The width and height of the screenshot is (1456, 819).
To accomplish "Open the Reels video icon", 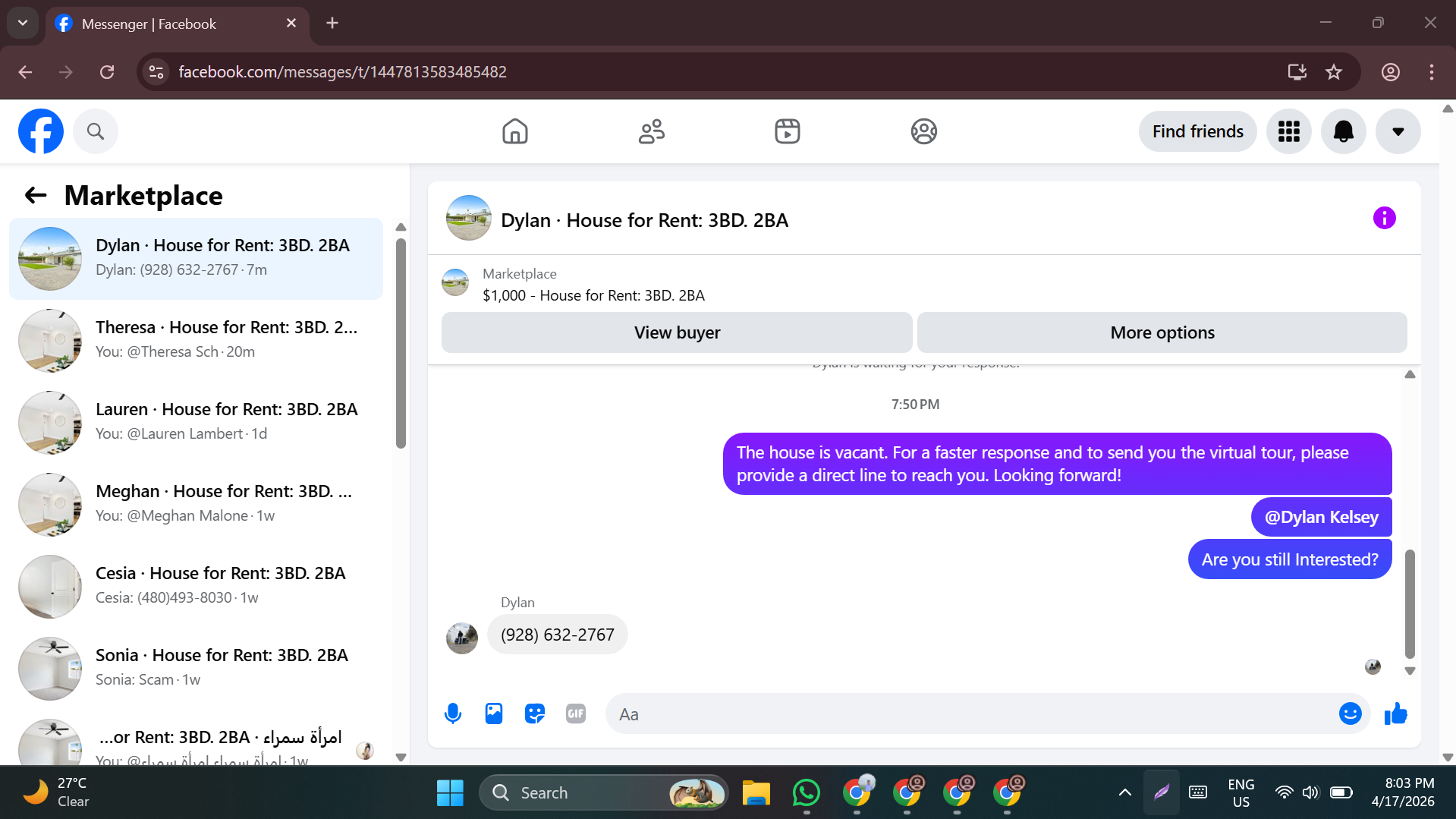I will pos(788,131).
